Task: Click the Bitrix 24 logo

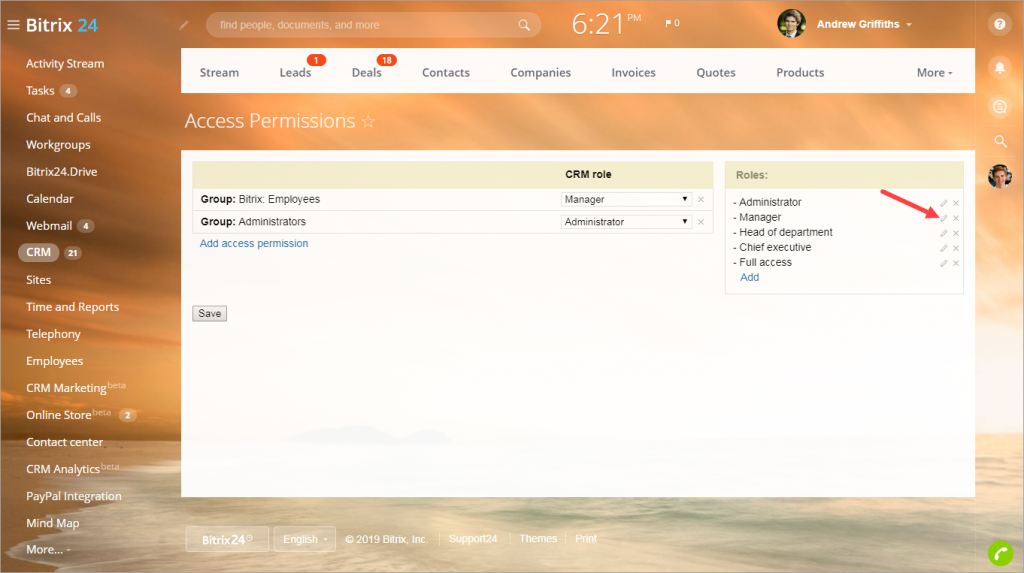Action: (61, 25)
